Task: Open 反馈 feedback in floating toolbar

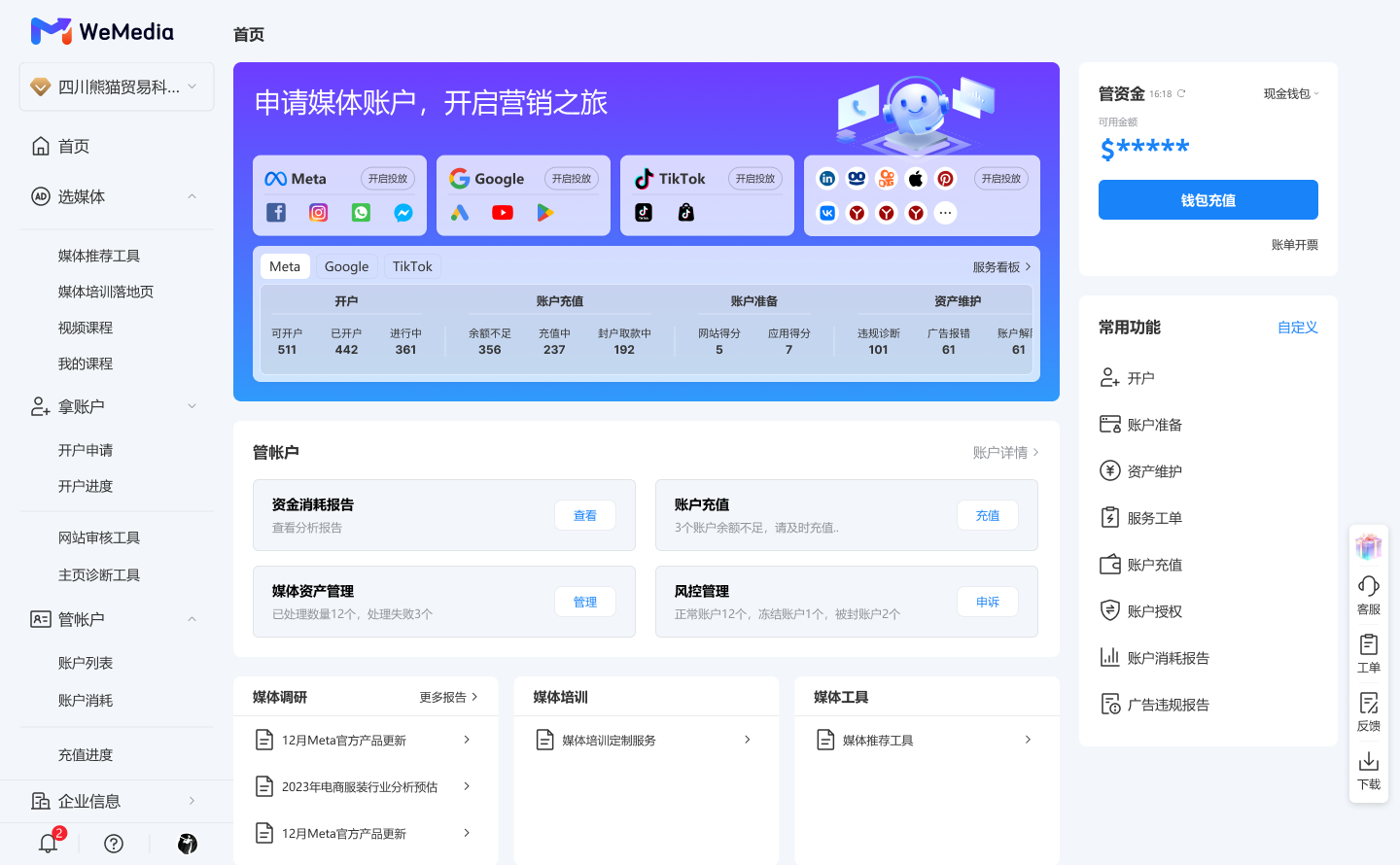Action: tap(1369, 711)
